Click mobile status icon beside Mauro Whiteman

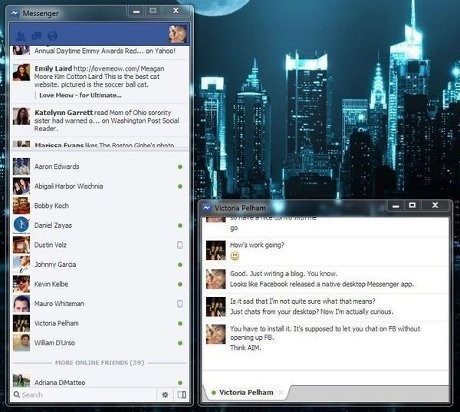(180, 304)
